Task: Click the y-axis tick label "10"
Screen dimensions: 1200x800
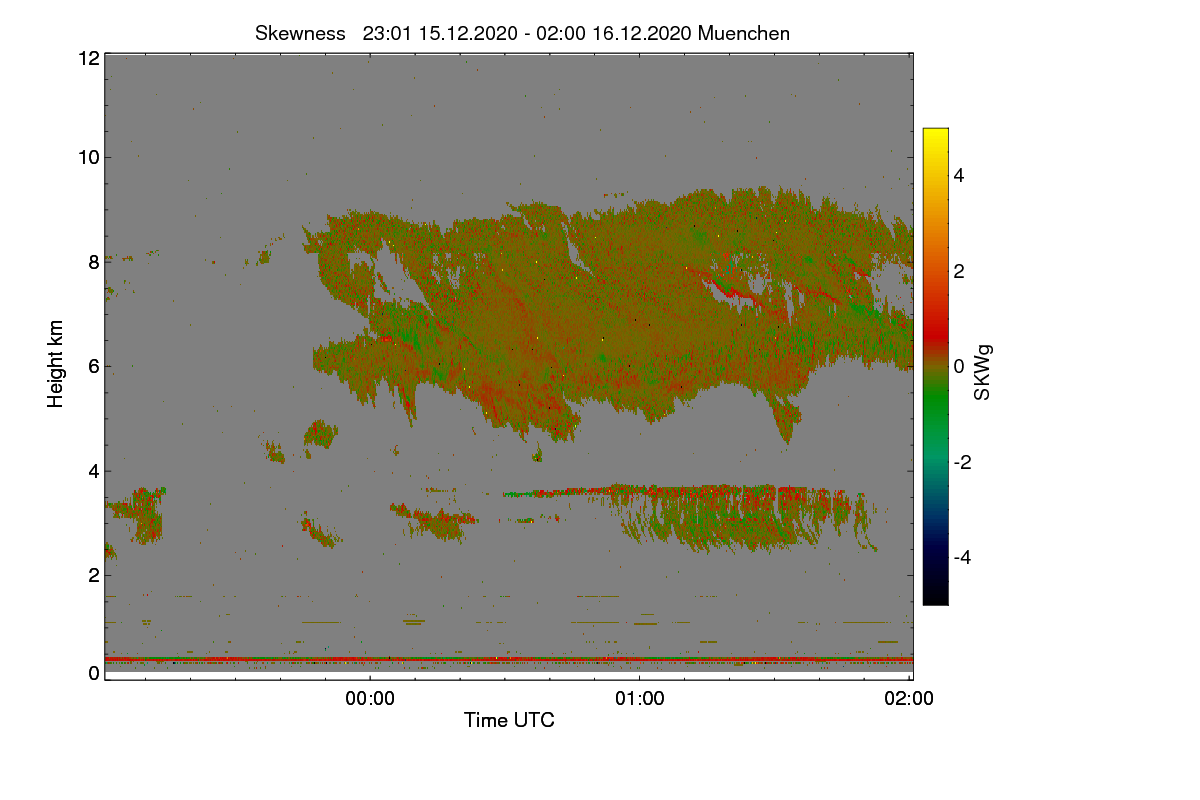Action: [x=88, y=157]
